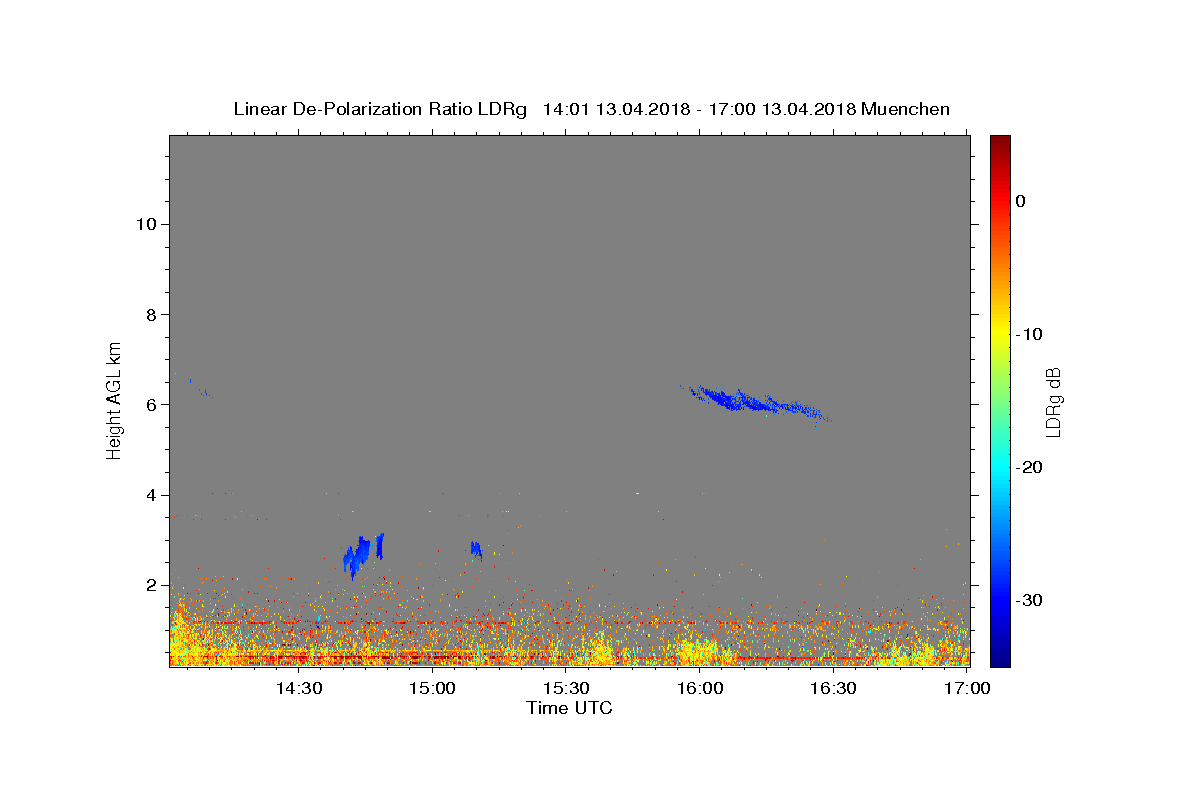The width and height of the screenshot is (1200, 800).
Task: Click the 'LDRg dB' colorbar label
Action: click(x=1052, y=401)
